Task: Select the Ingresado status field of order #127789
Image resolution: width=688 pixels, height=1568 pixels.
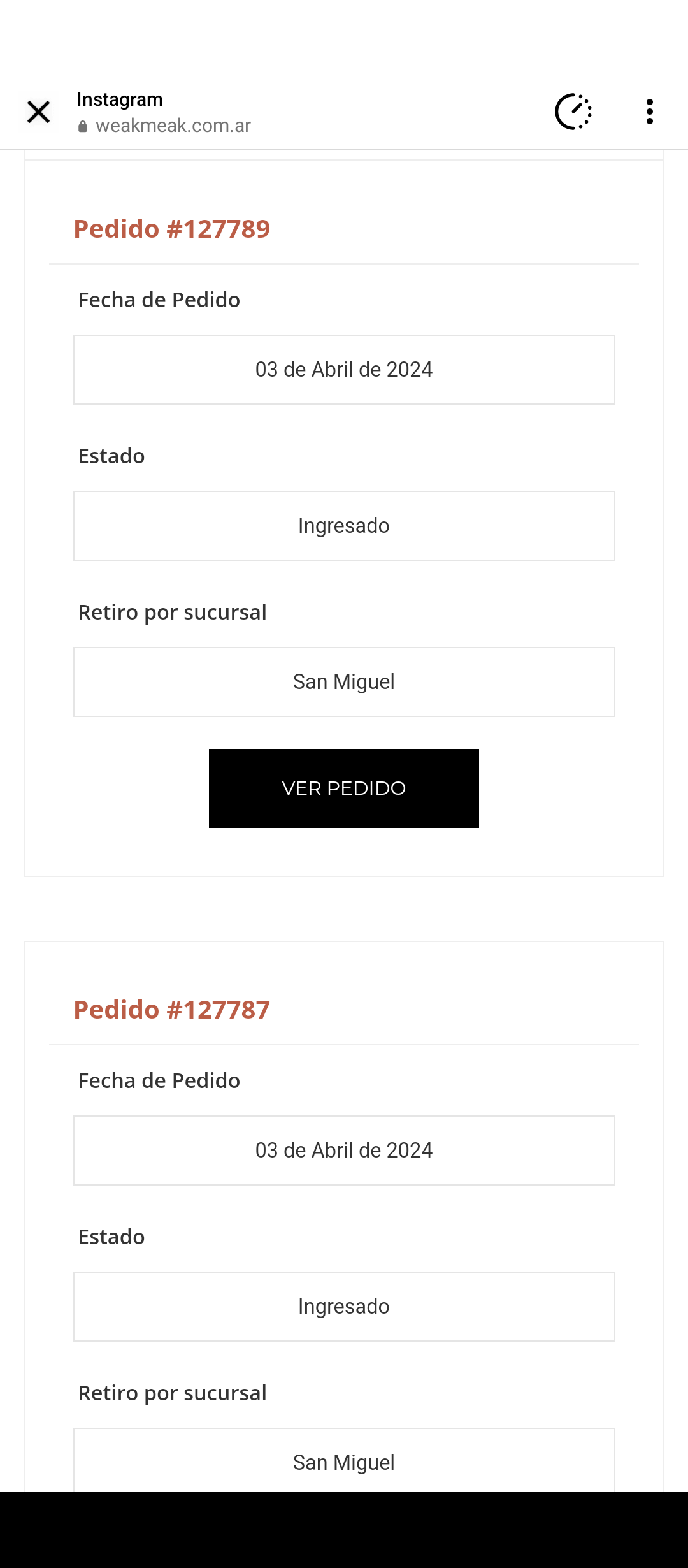Action: tap(344, 526)
